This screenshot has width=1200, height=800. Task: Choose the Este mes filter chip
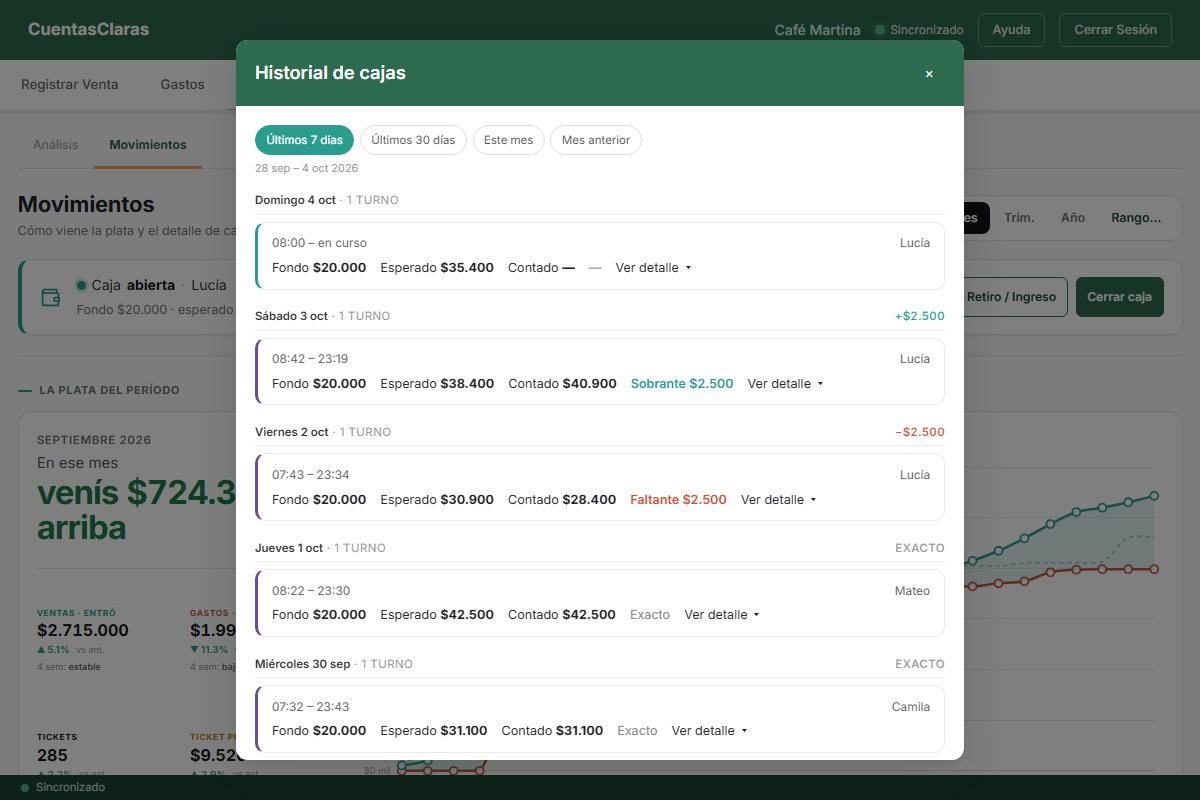click(508, 140)
